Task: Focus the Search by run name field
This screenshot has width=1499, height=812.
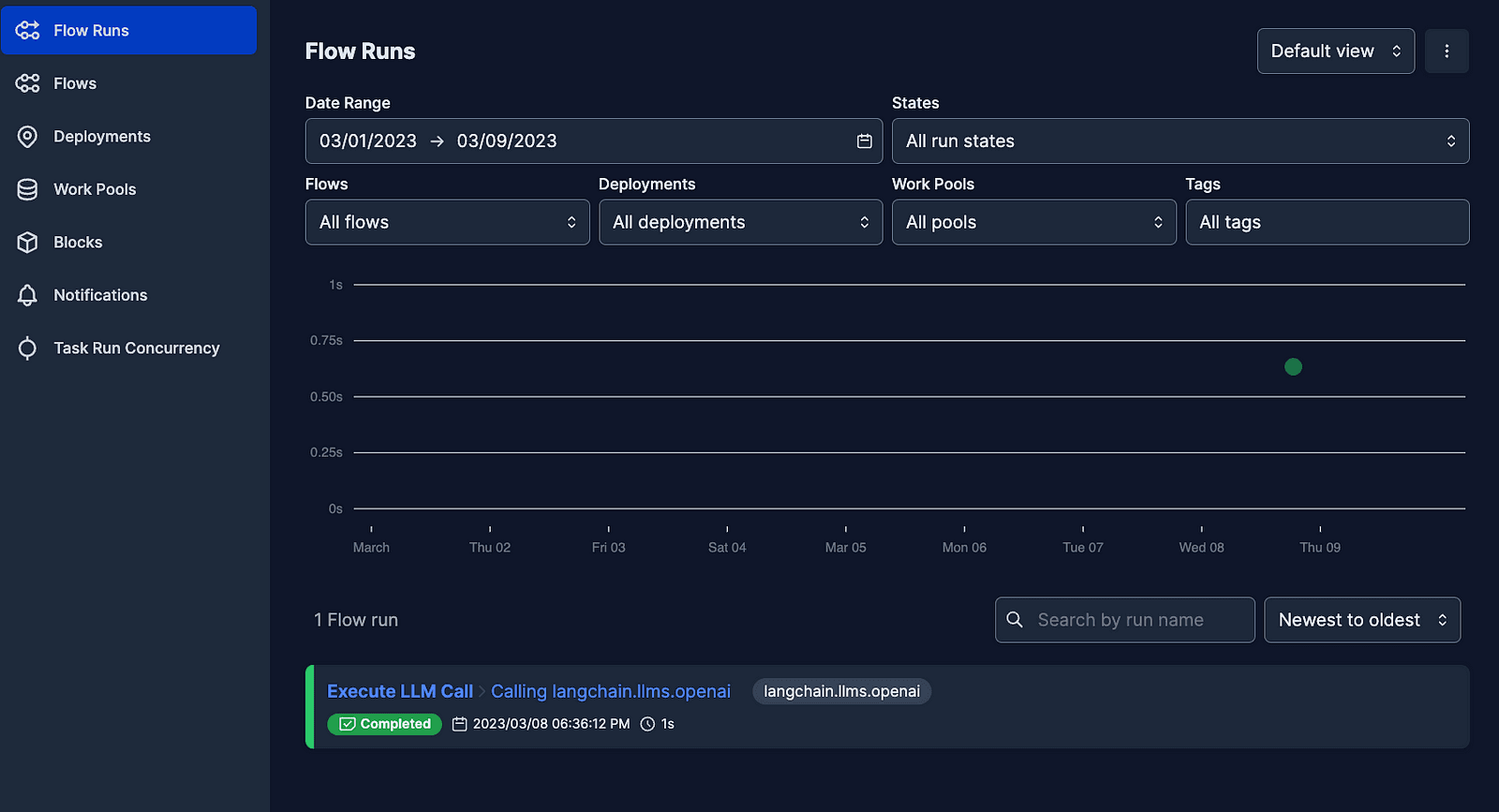Action: tap(1138, 620)
